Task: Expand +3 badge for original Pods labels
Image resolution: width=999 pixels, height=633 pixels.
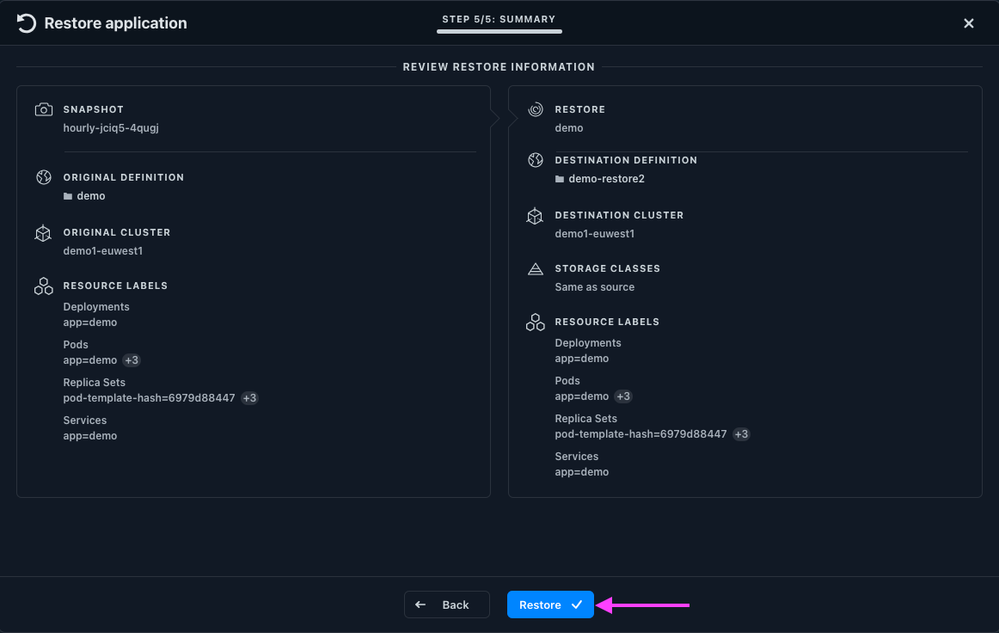Action: 131,360
